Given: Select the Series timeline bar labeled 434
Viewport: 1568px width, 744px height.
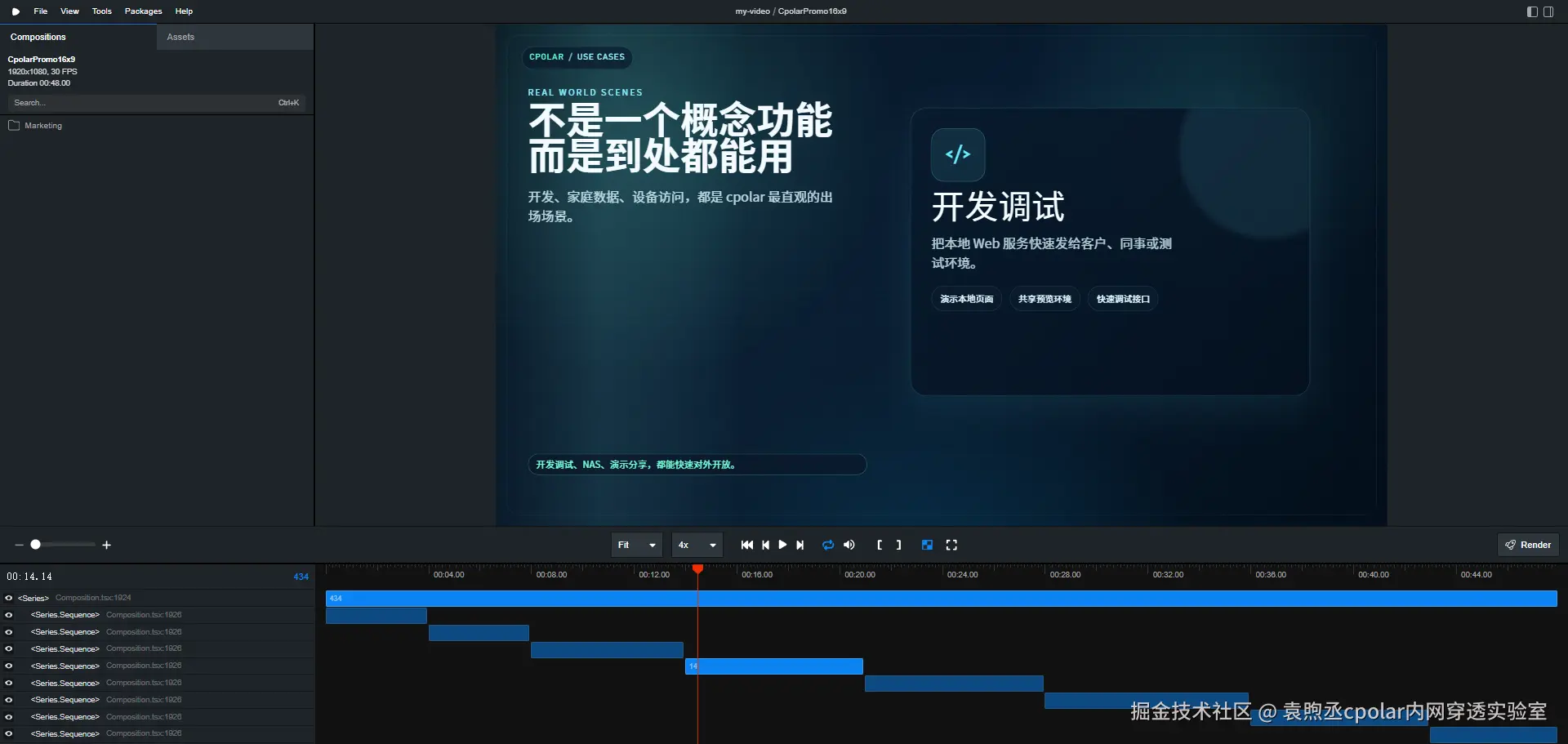Looking at the screenshot, I should 942,599.
